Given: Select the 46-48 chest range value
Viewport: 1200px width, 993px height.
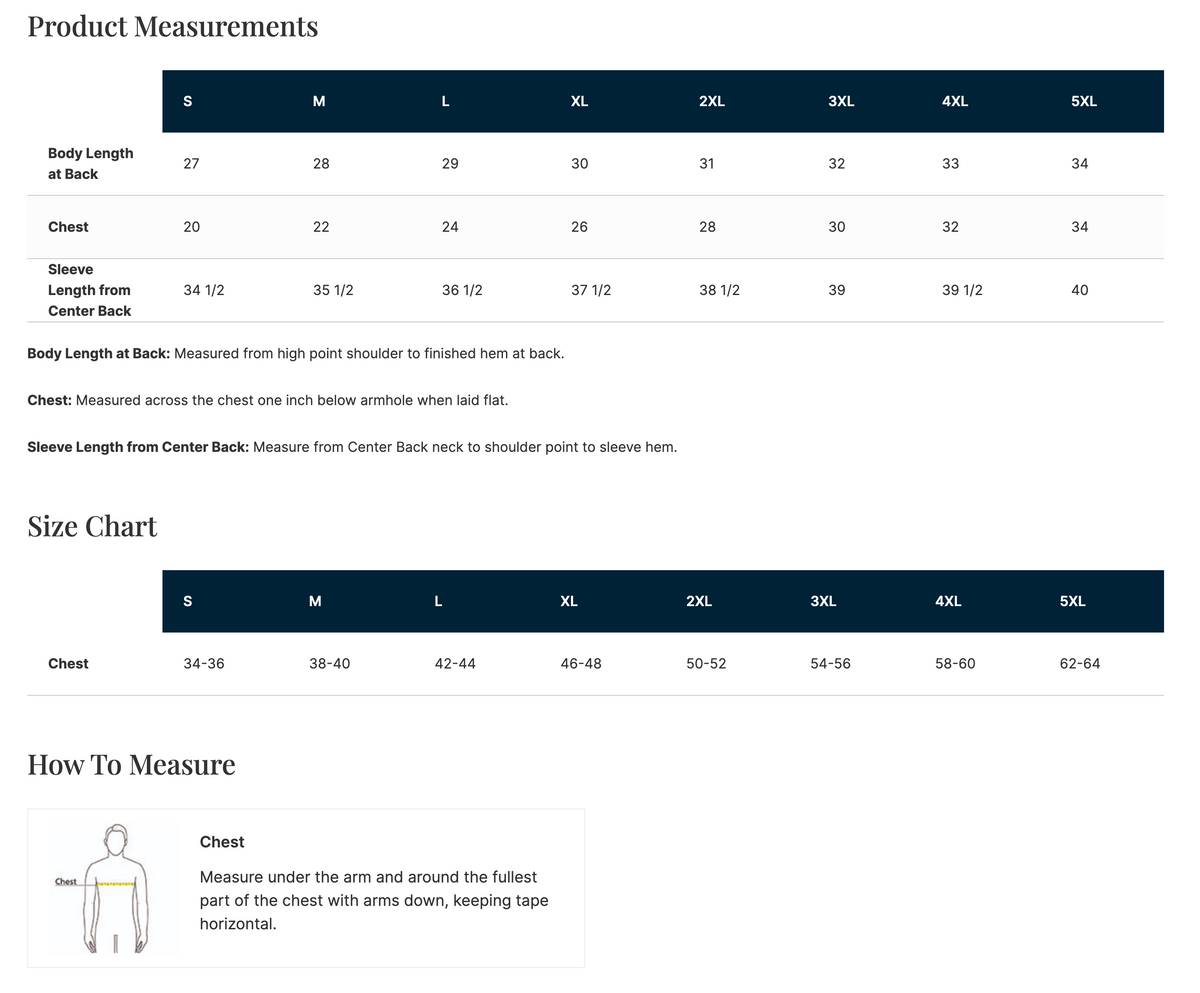Looking at the screenshot, I should [x=581, y=664].
